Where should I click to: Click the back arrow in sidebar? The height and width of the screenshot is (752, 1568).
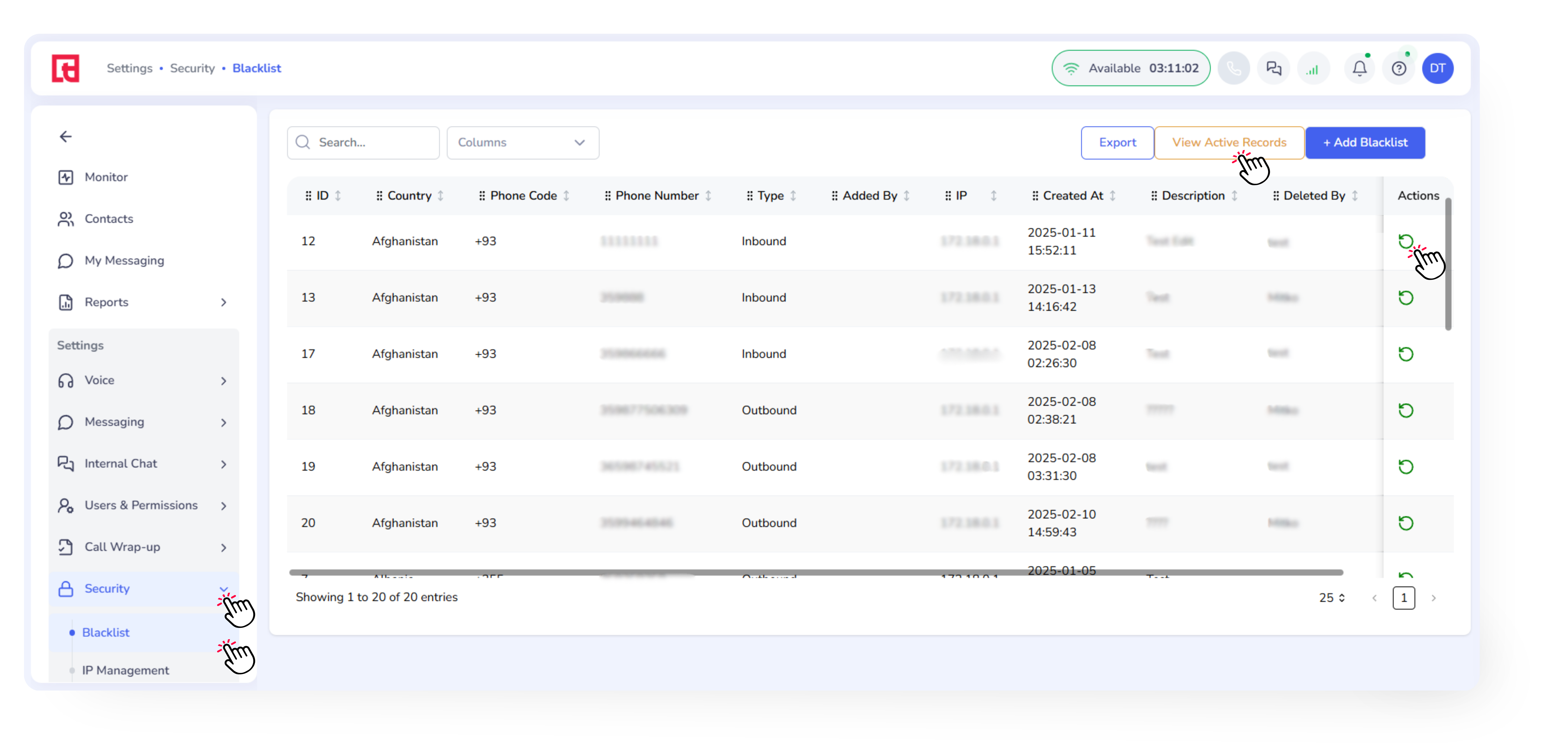[66, 136]
